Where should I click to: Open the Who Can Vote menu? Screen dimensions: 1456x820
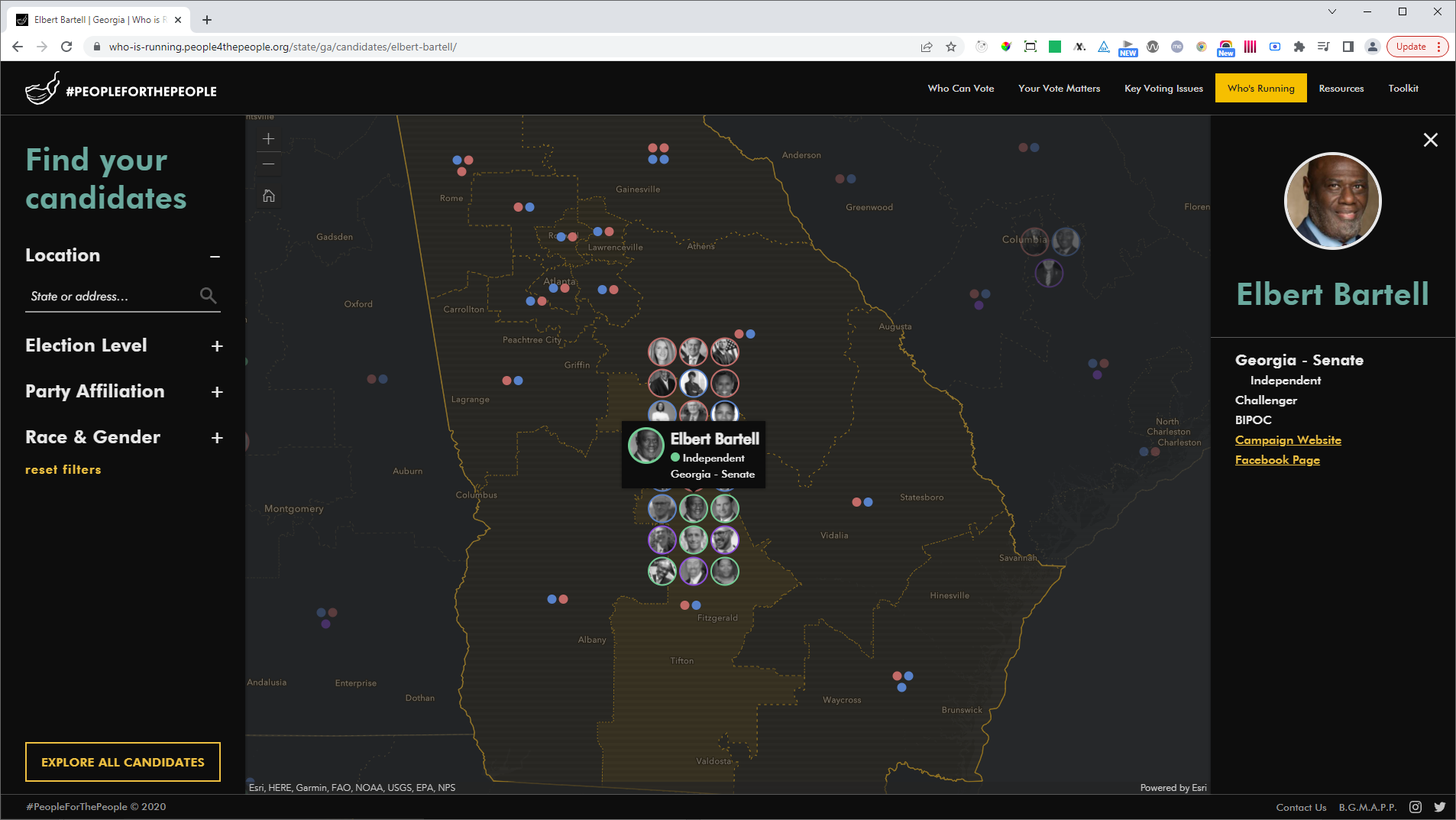(960, 89)
